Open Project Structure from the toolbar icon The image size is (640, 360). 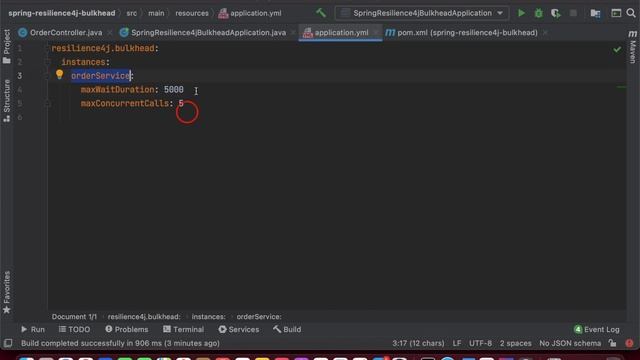coord(596,13)
